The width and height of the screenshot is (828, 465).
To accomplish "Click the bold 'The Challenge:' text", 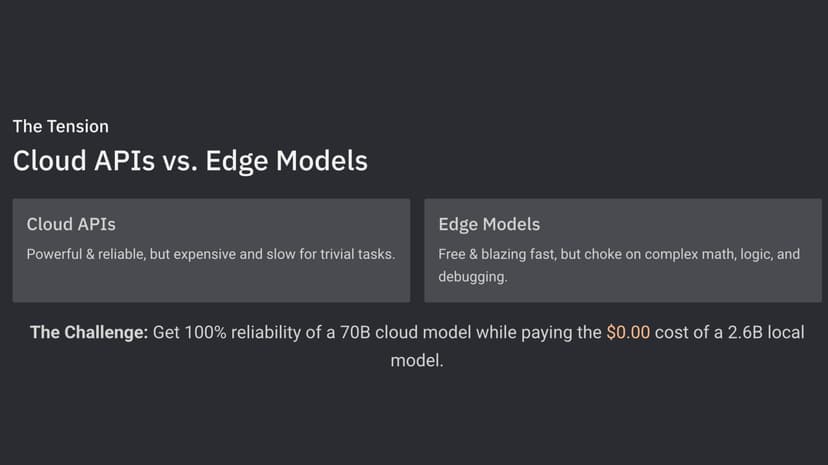I will pyautogui.click(x=89, y=333).
